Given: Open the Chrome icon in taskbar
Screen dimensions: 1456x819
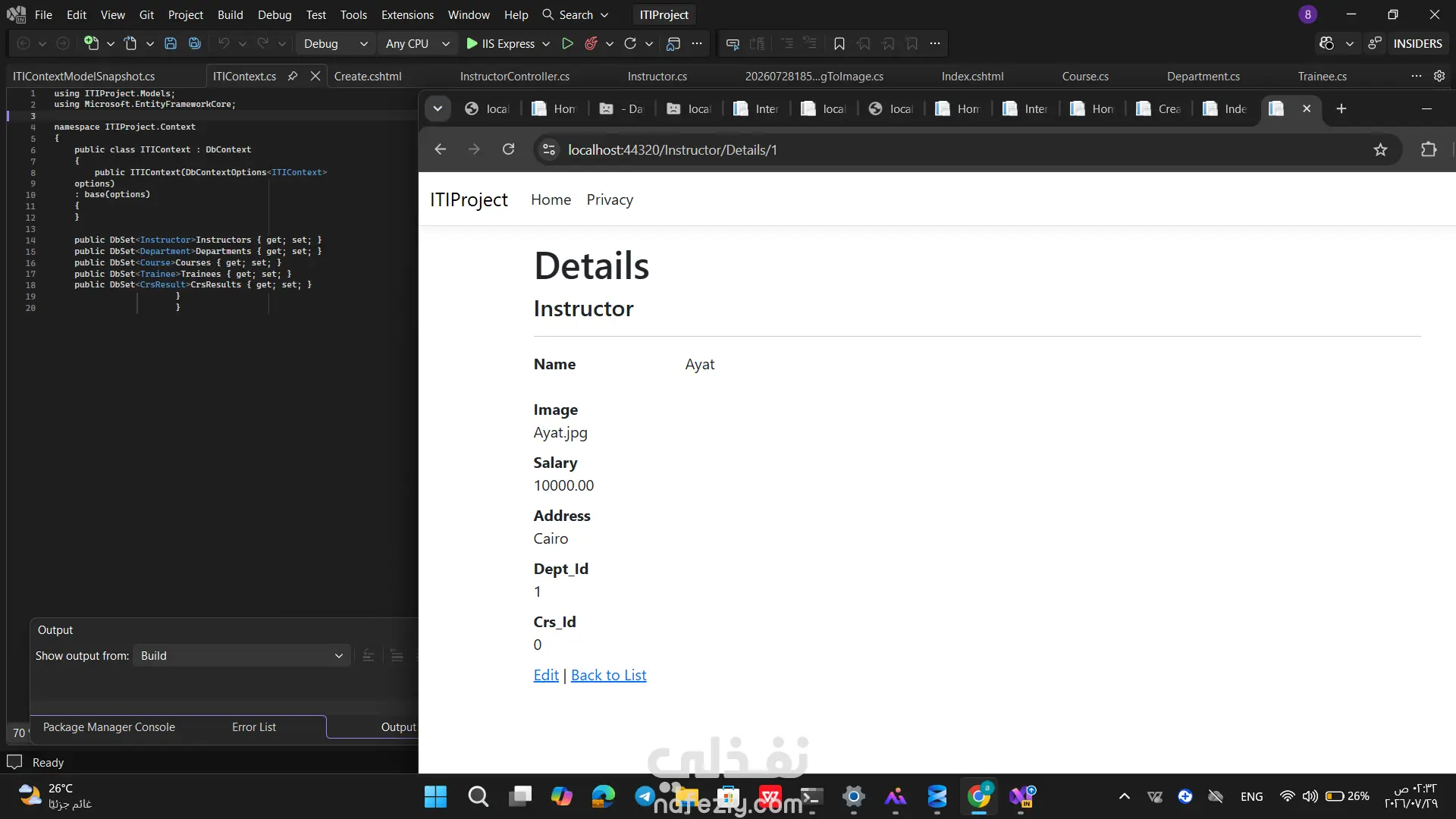Looking at the screenshot, I should 979,796.
